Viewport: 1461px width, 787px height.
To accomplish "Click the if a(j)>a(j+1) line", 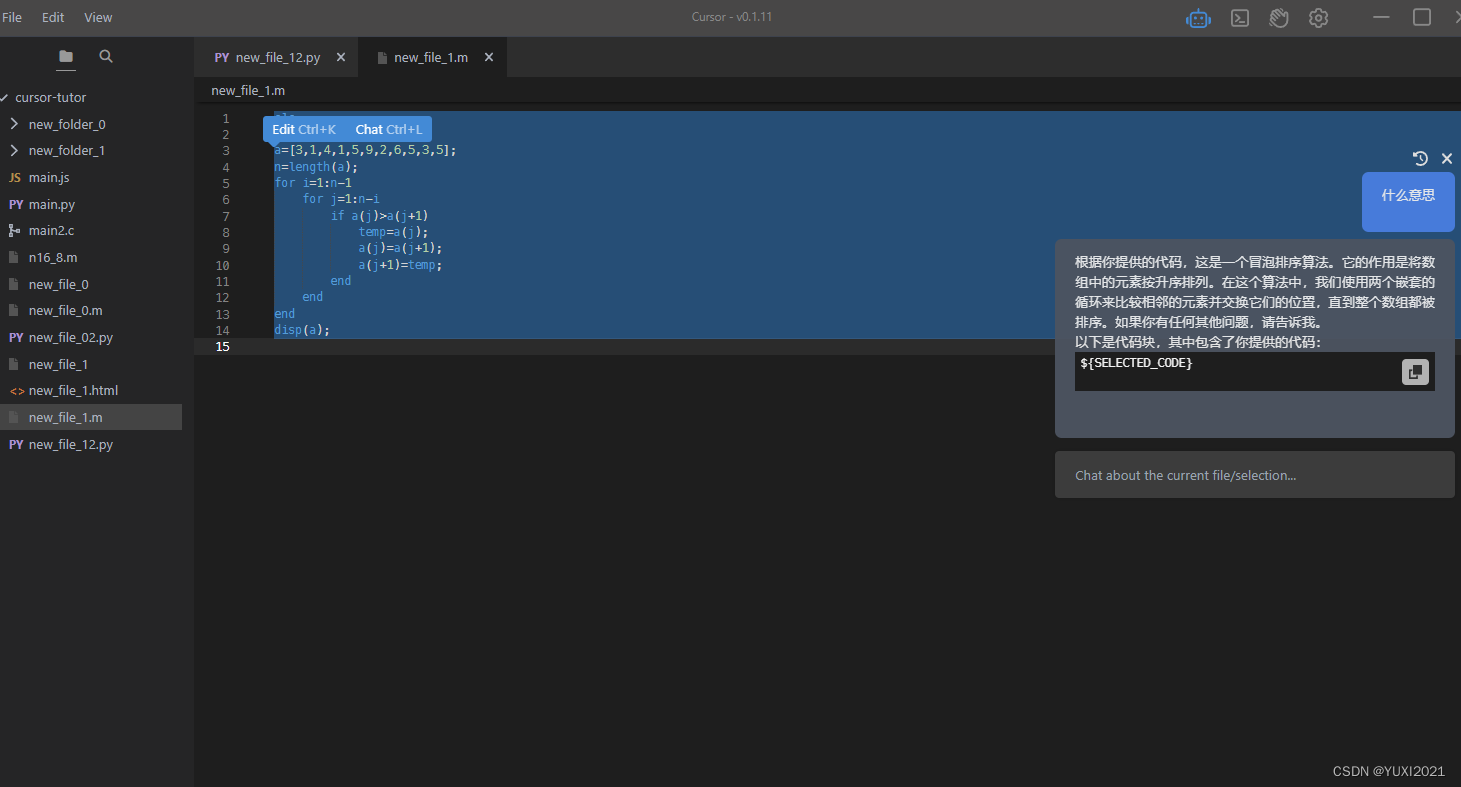I will 380,216.
